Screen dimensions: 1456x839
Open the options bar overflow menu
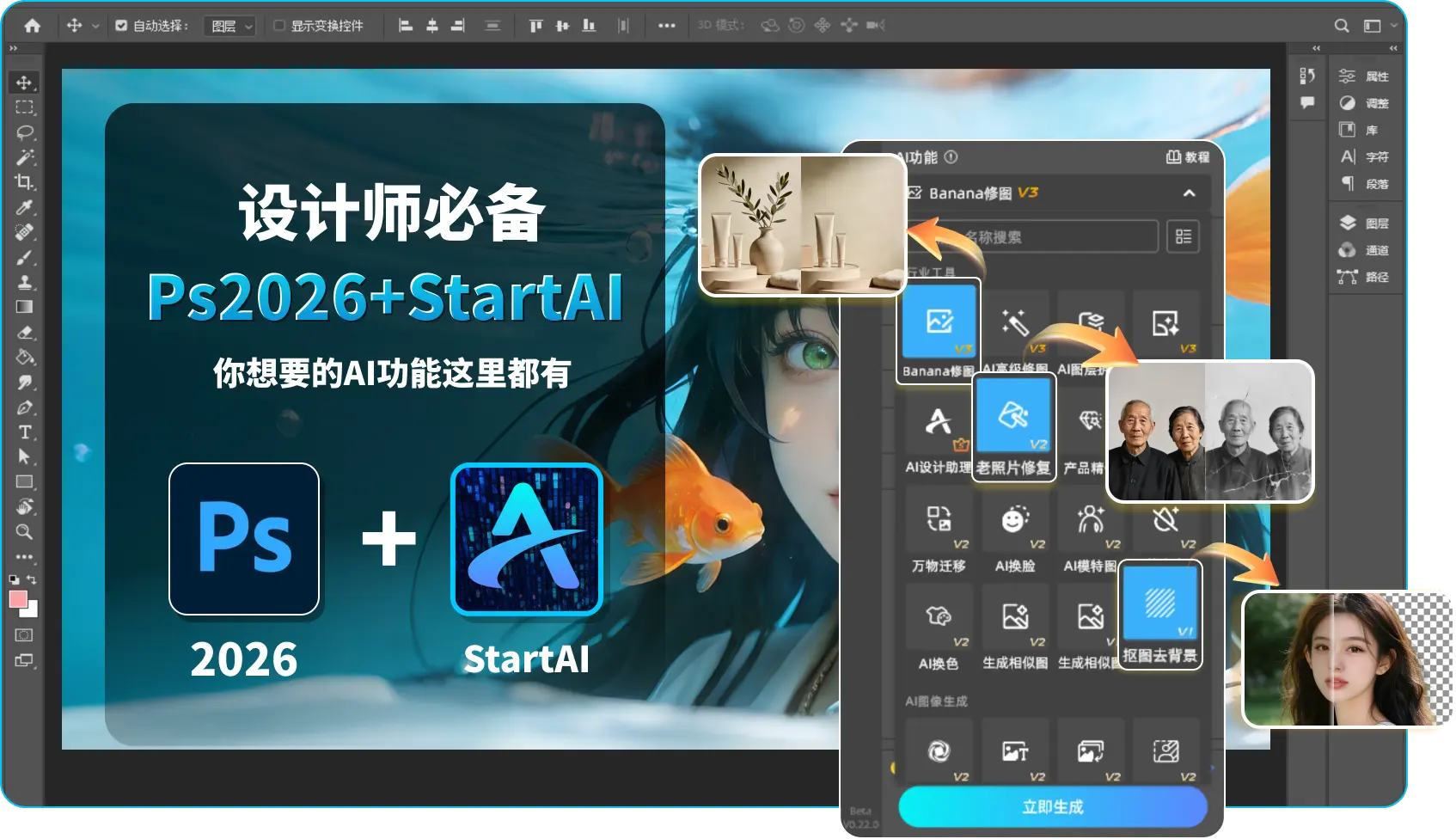667,26
